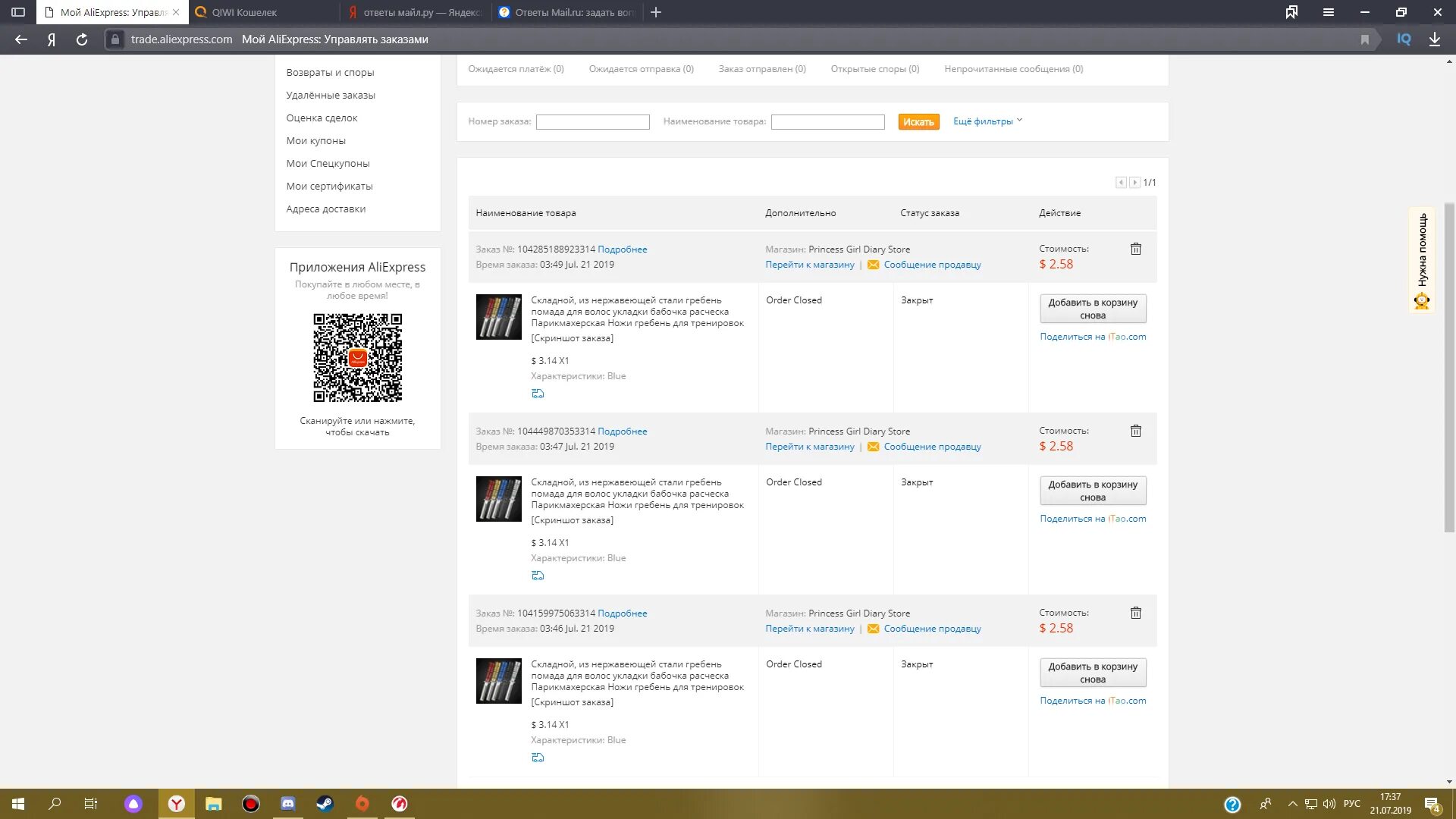
Task: Open 'Мои купоны' in sidebar
Action: [x=315, y=141]
